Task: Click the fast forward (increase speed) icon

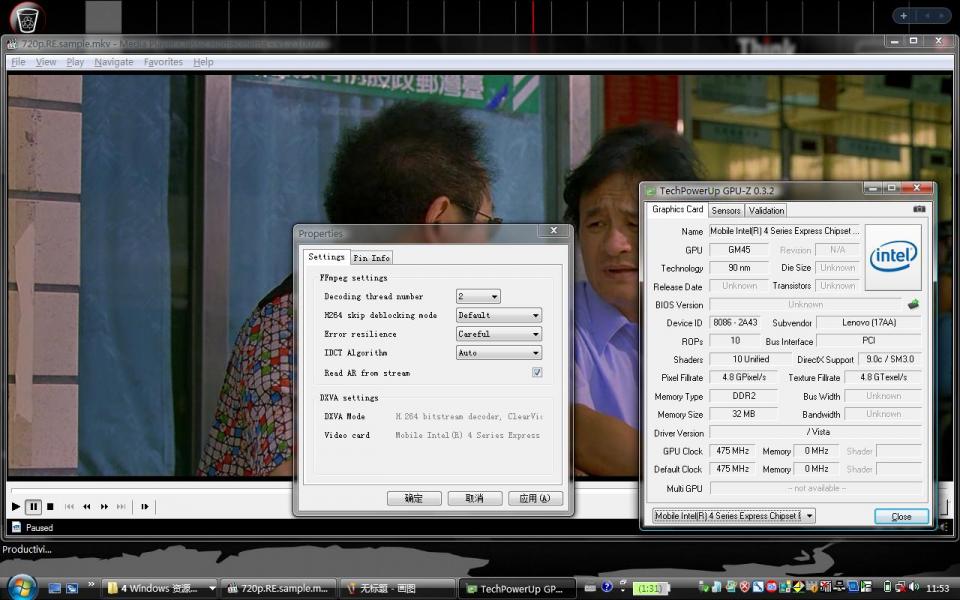Action: pyautogui.click(x=104, y=507)
